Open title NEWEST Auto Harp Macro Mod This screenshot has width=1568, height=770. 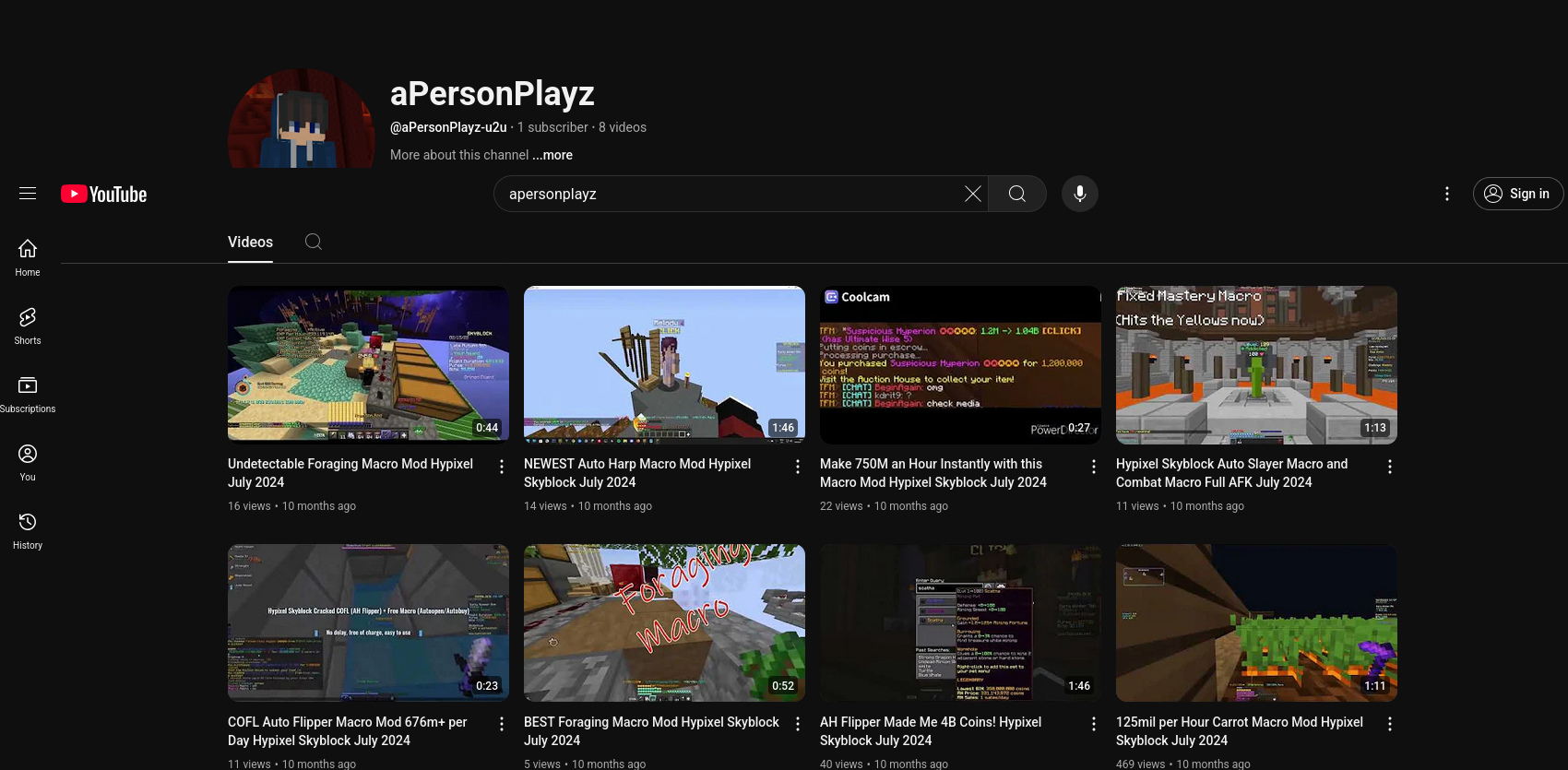[x=637, y=473]
